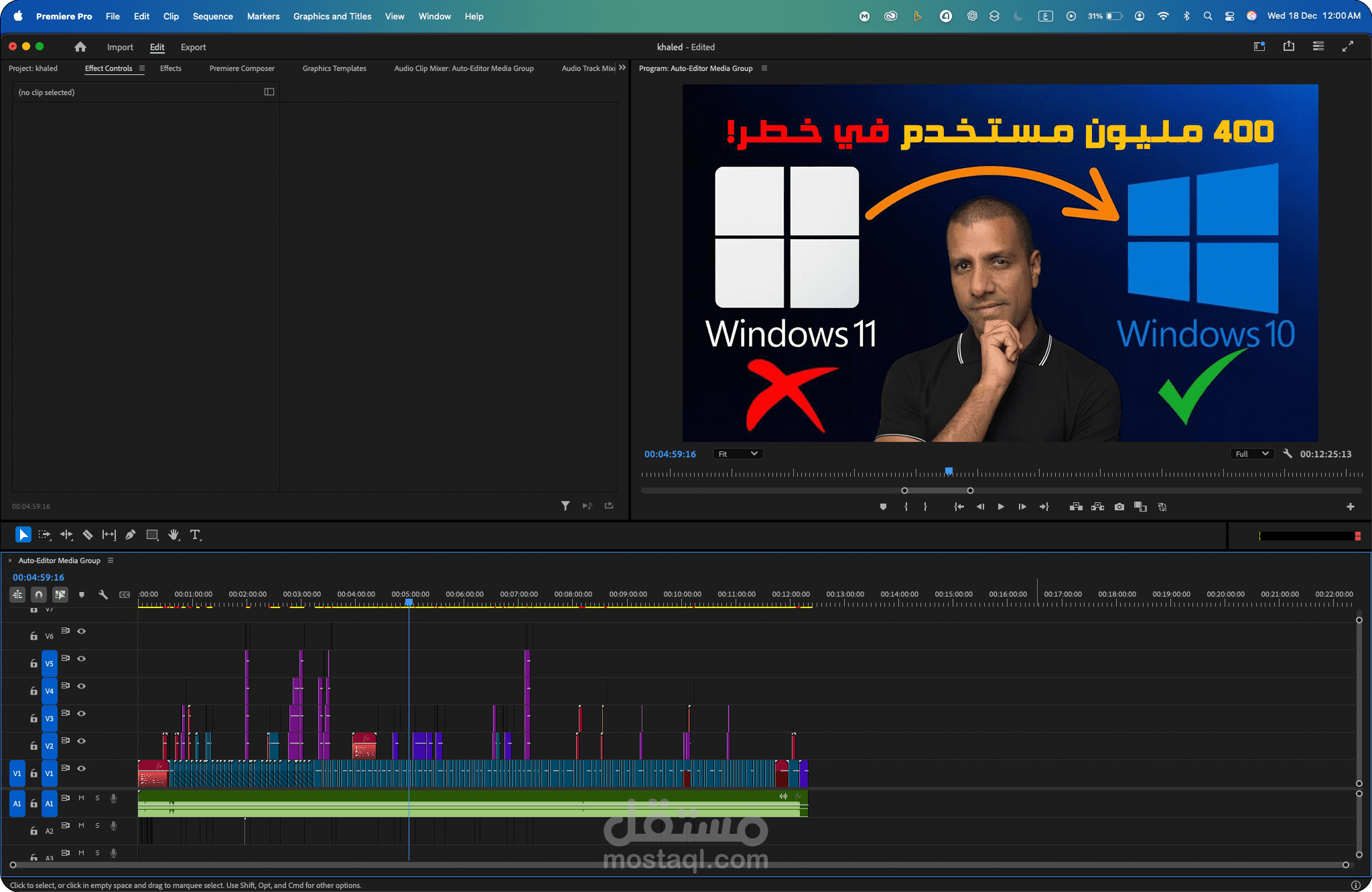The image size is (1372, 892).
Task: Open the Full playback resolution dropdown
Action: 1252,453
